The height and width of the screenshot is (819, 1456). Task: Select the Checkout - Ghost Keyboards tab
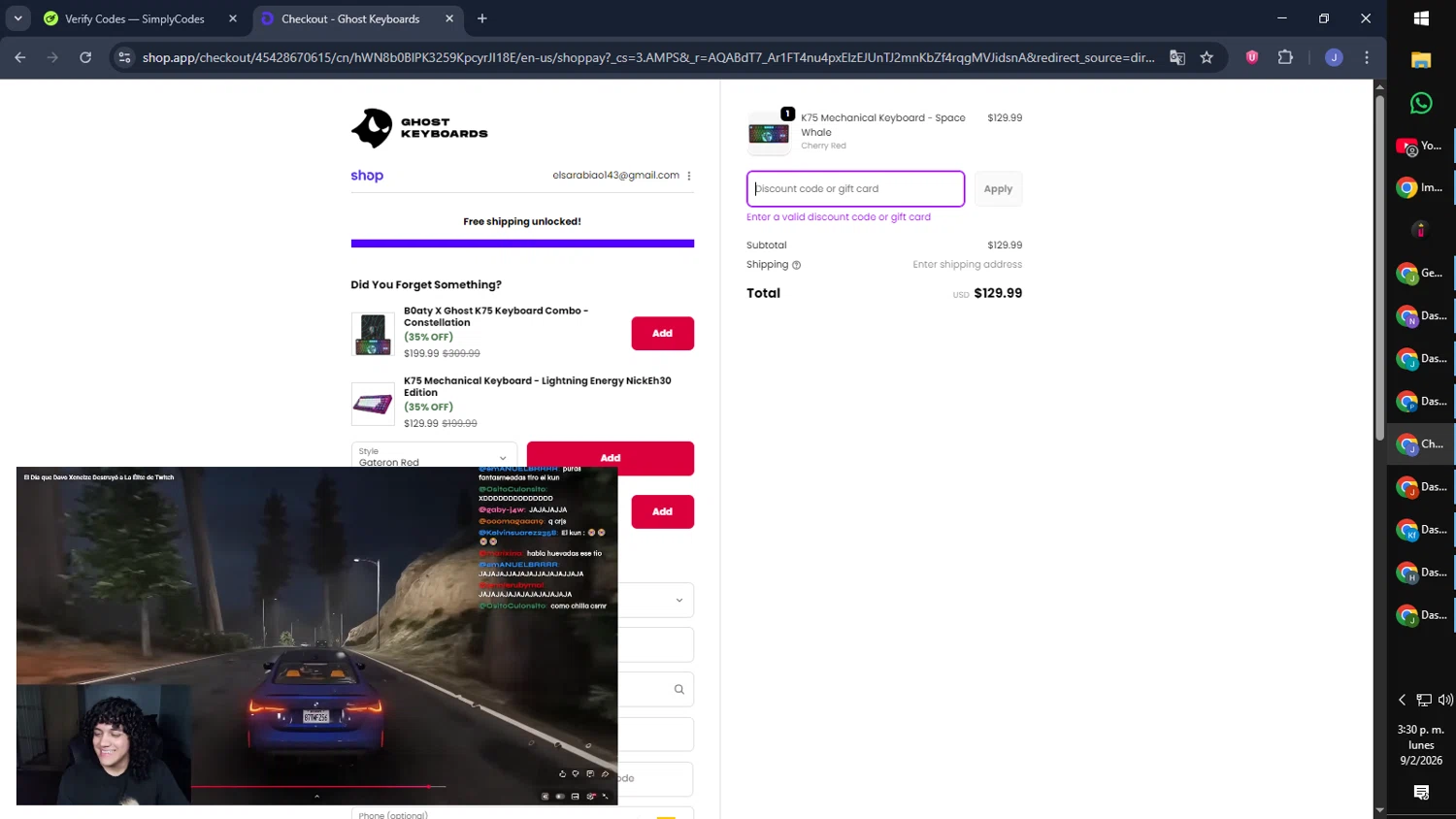(x=350, y=18)
